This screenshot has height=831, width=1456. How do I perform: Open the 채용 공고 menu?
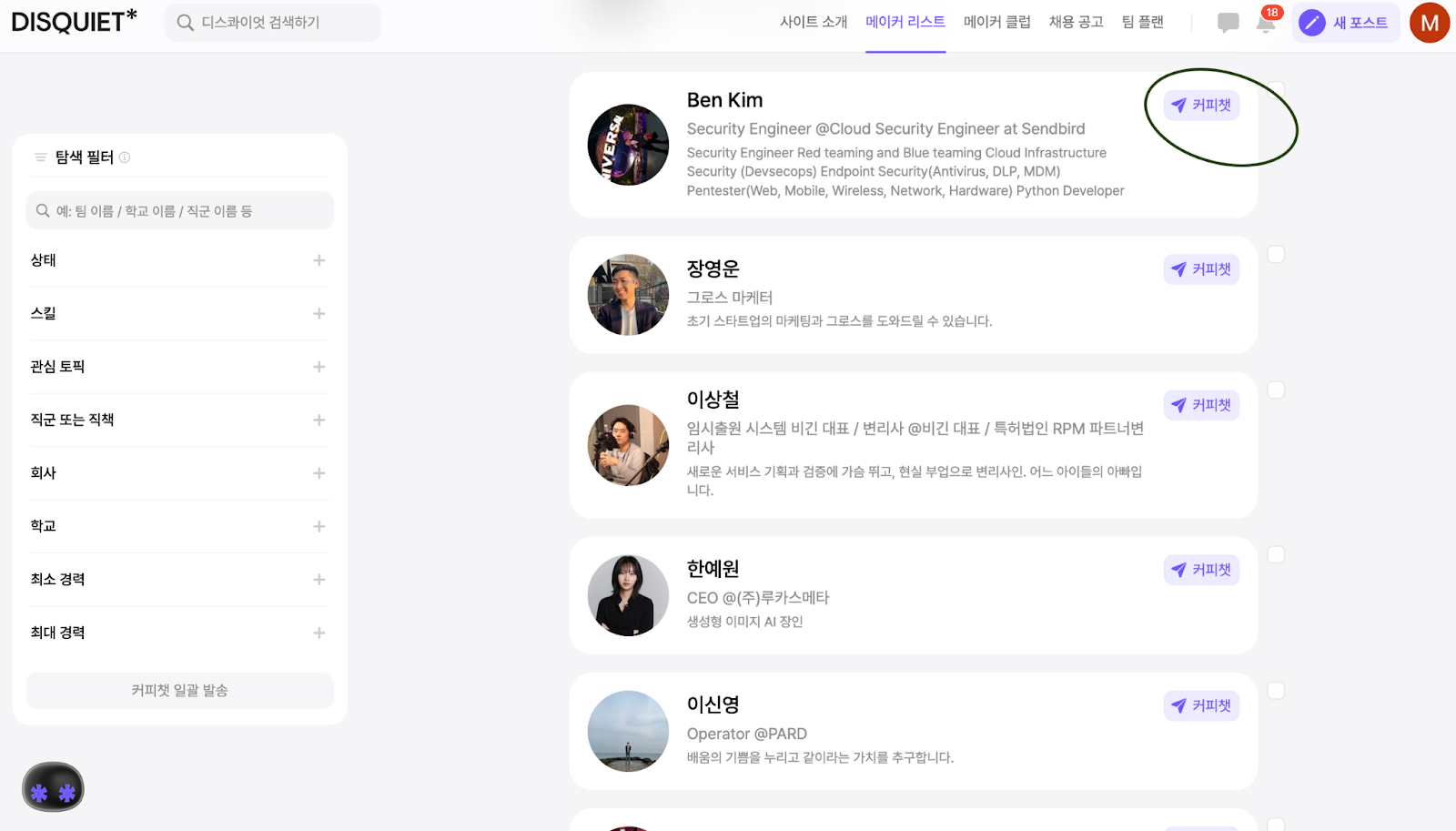coord(1076,22)
